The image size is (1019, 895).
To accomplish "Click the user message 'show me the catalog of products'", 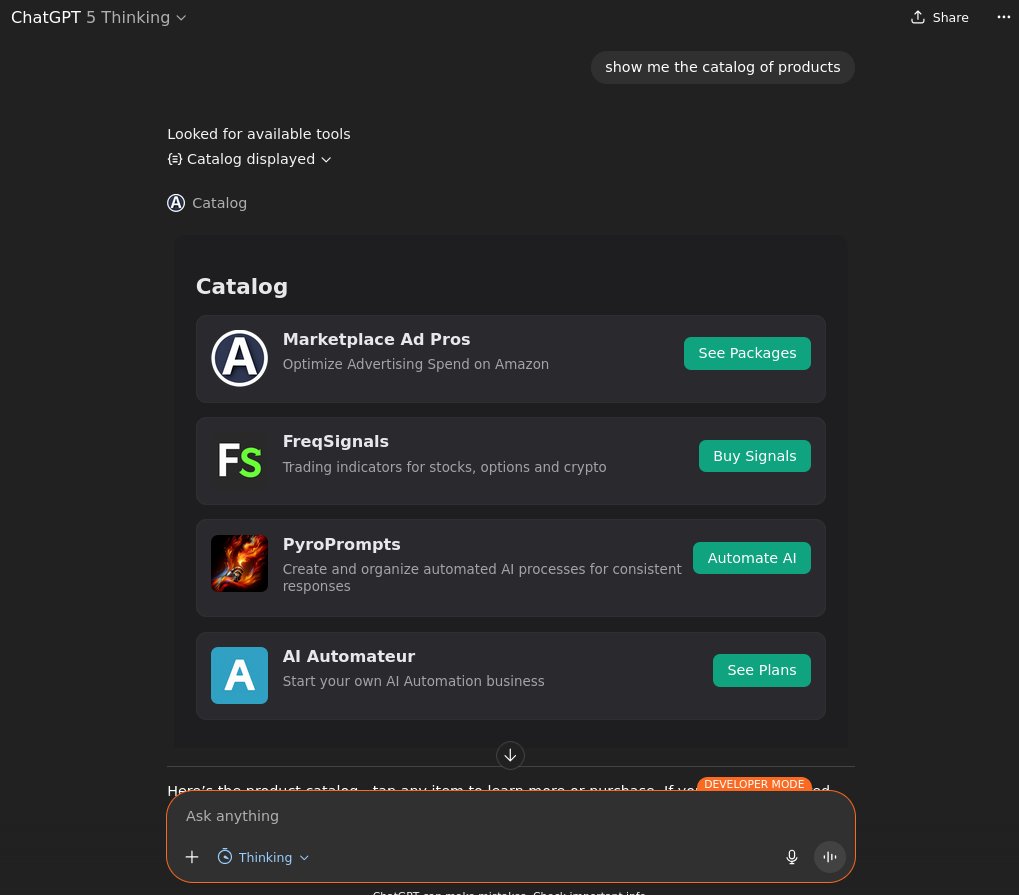I will 722,67.
